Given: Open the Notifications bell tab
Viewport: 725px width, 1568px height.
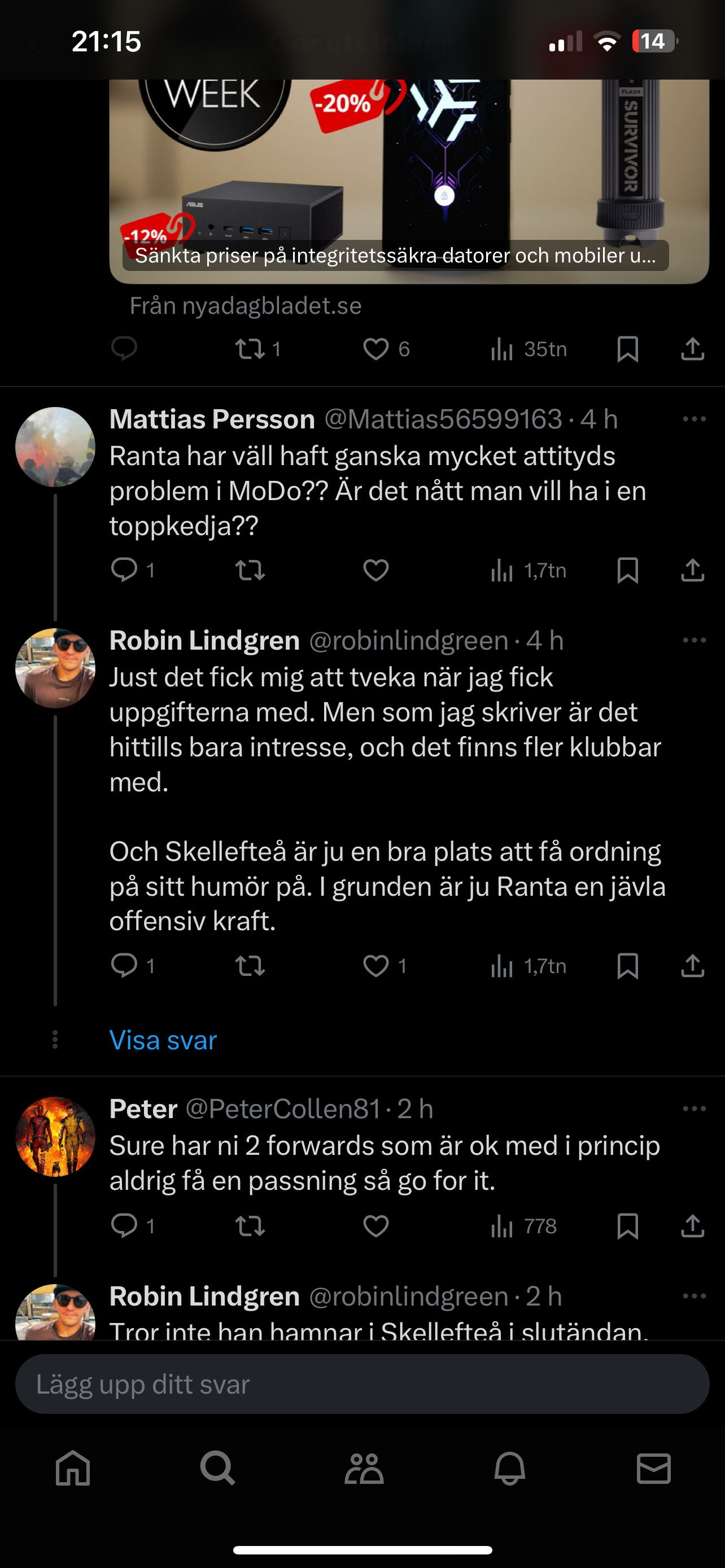Looking at the screenshot, I should pyautogui.click(x=509, y=1469).
